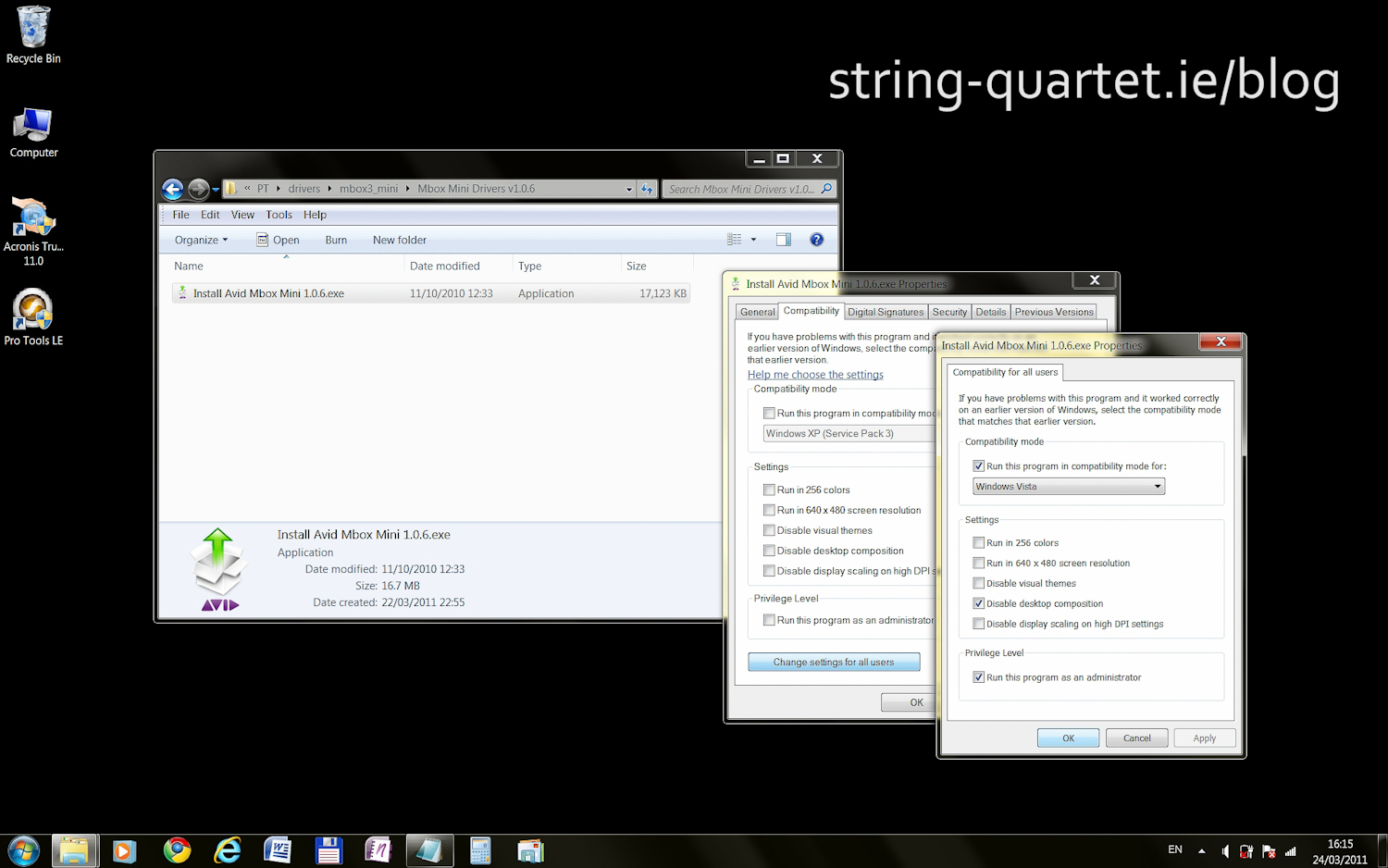The height and width of the screenshot is (868, 1388).
Task: Click the network signal tray icon
Action: pos(1291,851)
